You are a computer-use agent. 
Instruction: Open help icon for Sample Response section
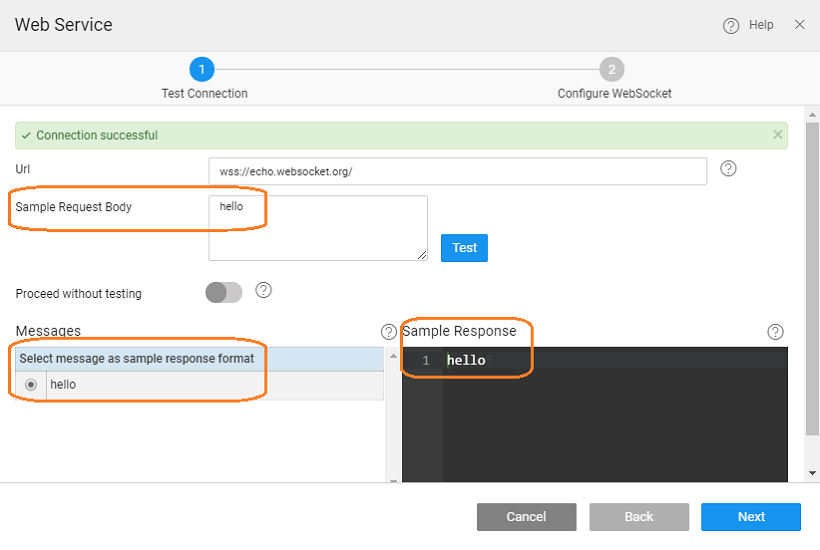pos(775,332)
